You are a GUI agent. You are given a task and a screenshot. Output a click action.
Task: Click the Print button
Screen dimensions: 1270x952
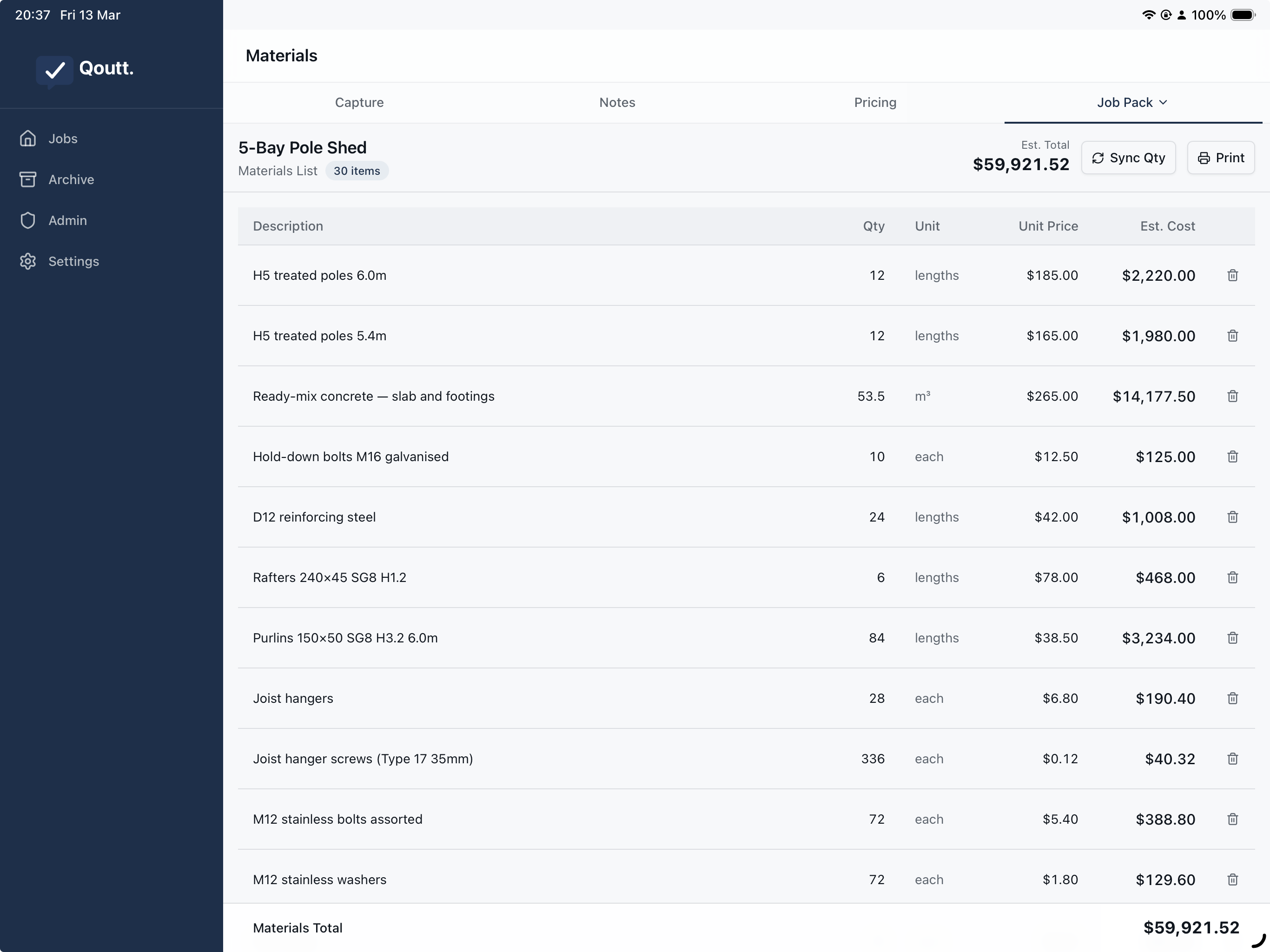[x=1221, y=157]
